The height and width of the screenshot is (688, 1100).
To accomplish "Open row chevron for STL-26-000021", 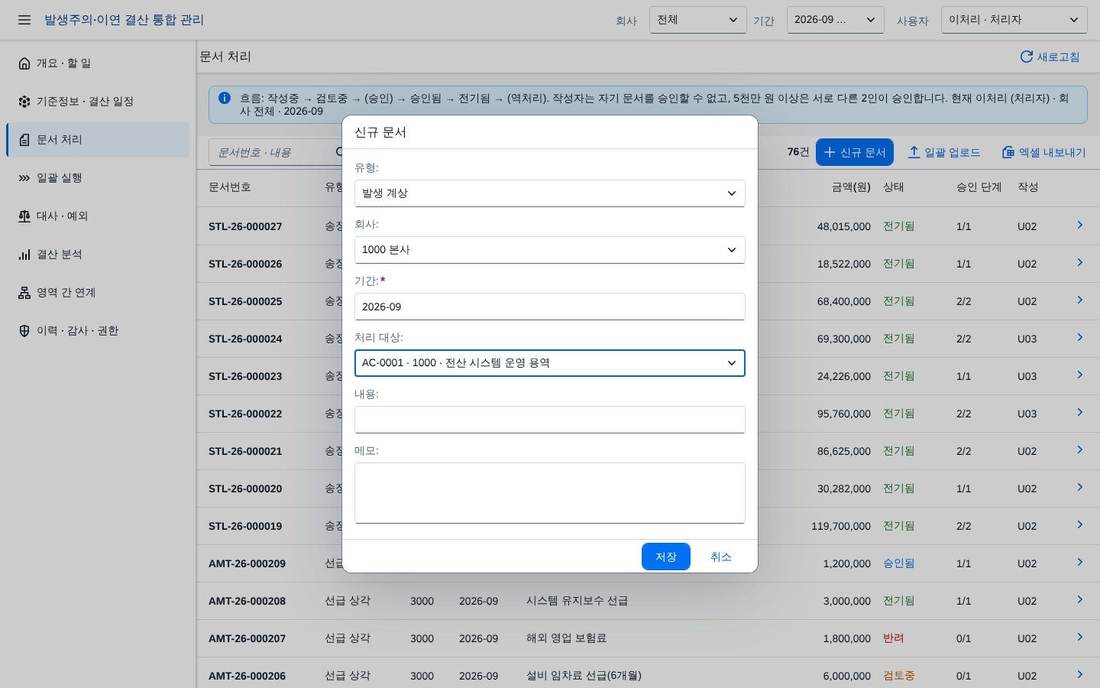I will [1080, 450].
